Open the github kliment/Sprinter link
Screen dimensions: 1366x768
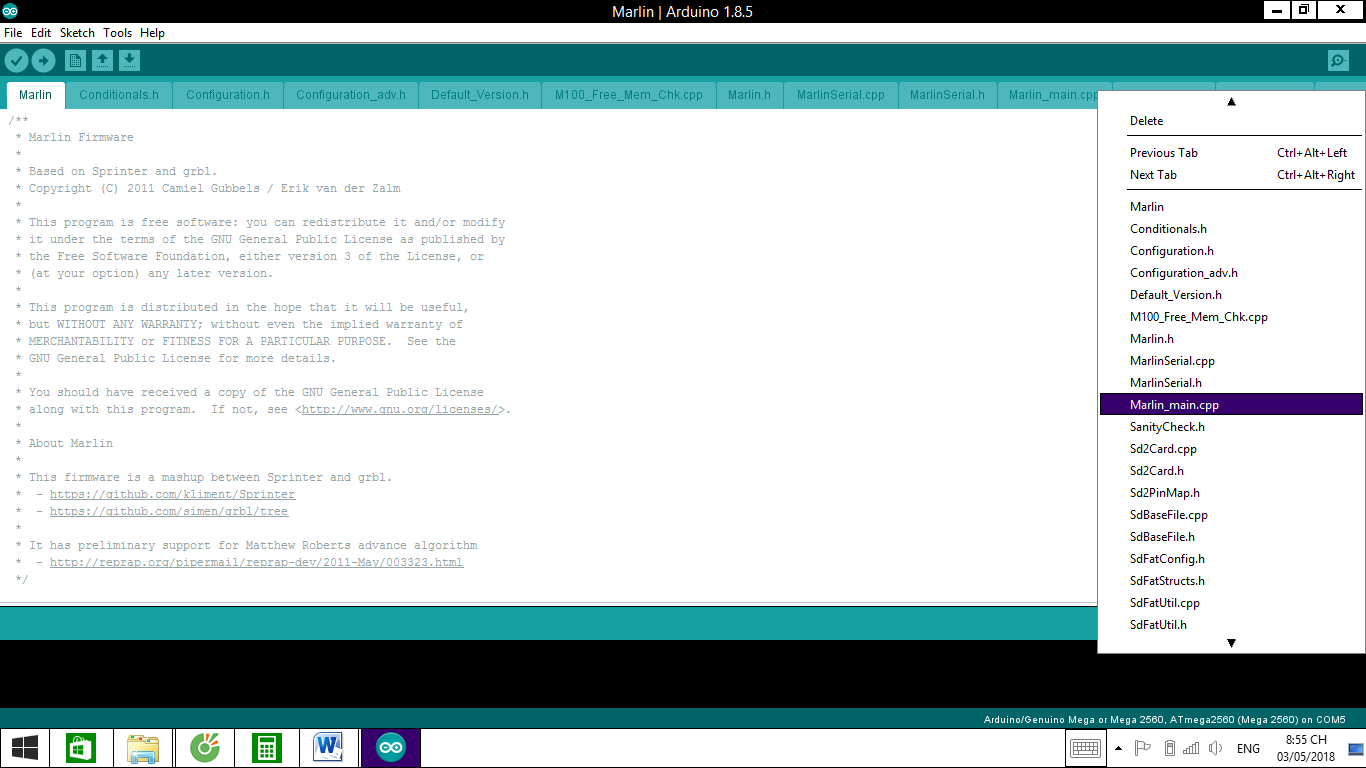172,494
